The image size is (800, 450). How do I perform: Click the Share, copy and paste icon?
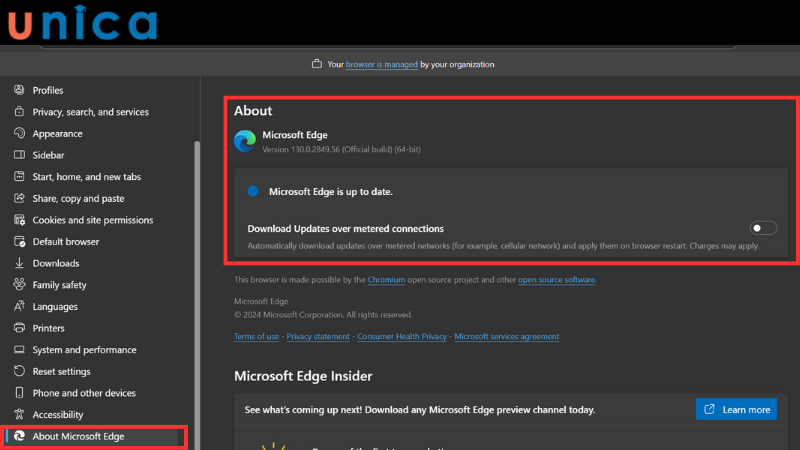pyautogui.click(x=19, y=198)
